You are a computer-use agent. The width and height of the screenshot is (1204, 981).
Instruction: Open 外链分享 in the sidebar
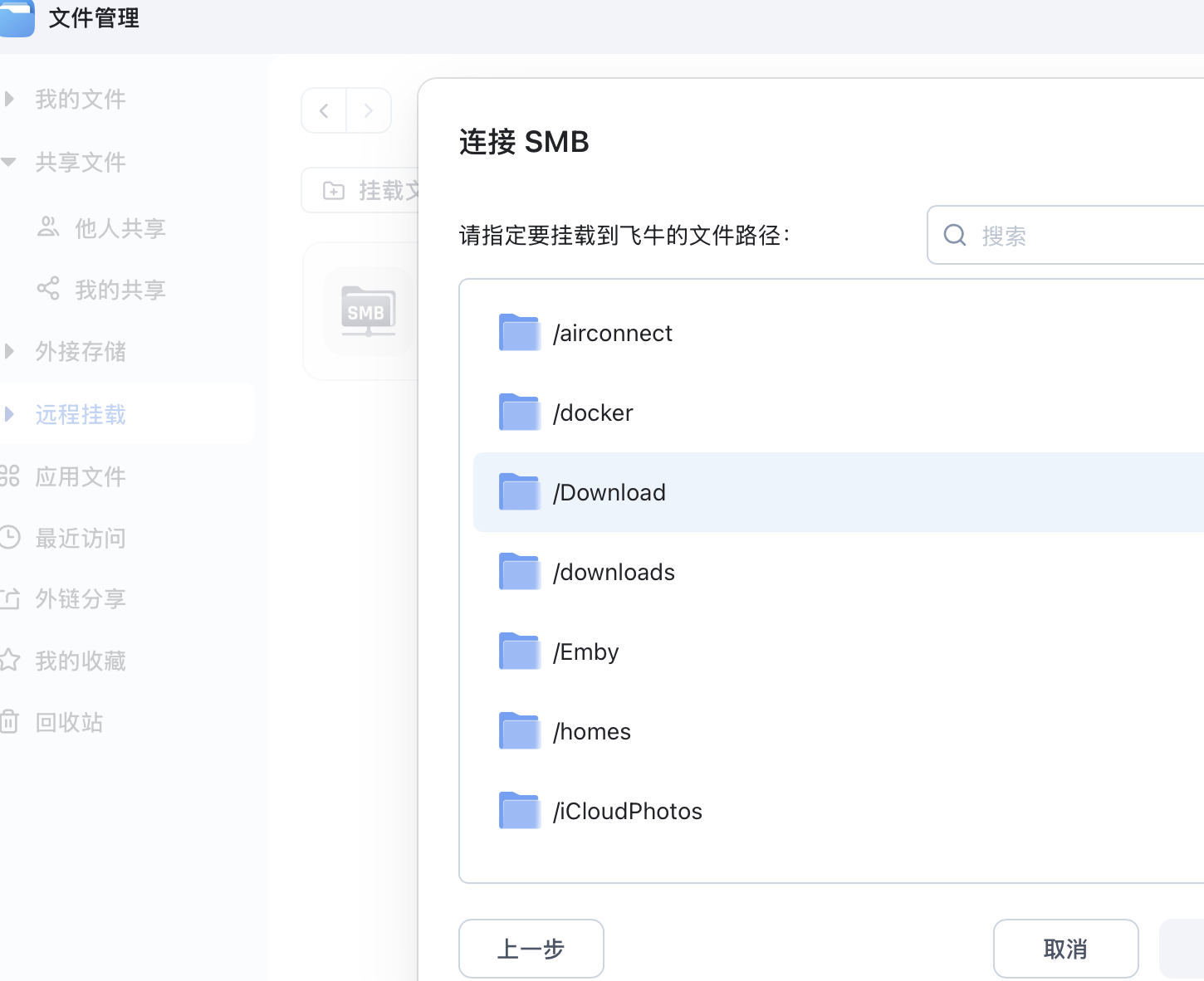(x=81, y=599)
